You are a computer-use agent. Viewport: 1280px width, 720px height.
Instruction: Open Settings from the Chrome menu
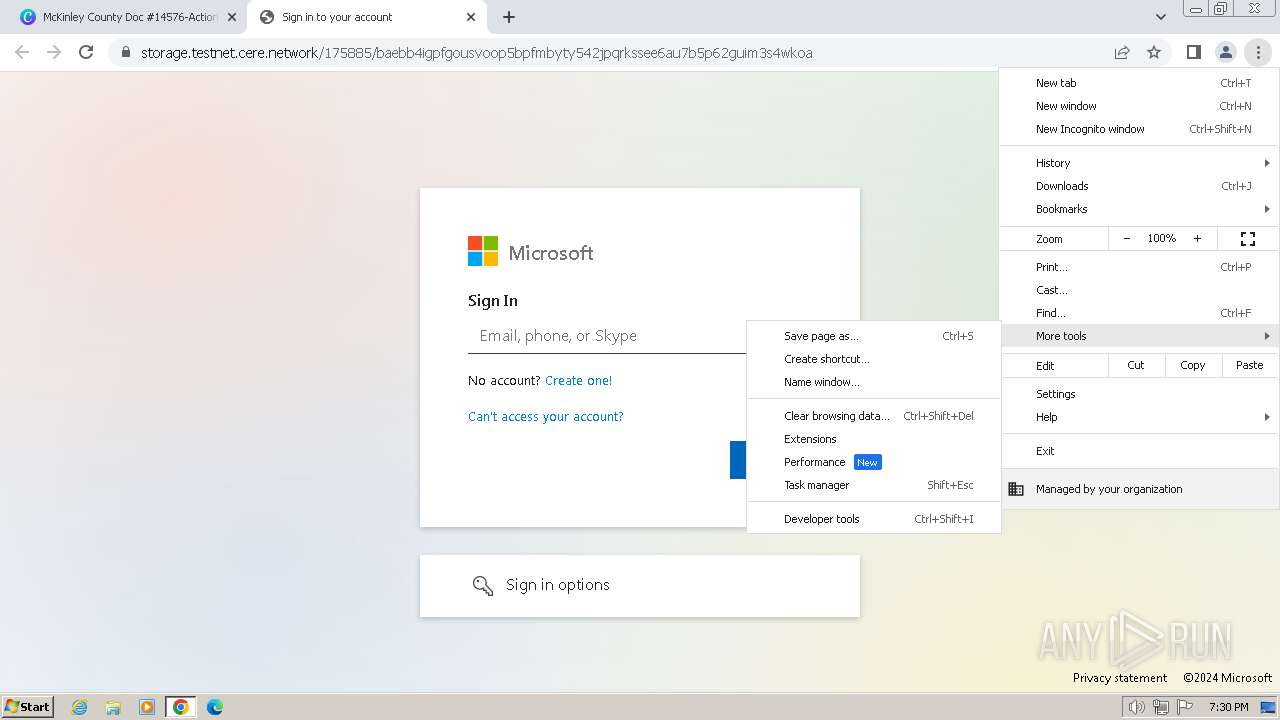pyautogui.click(x=1139, y=394)
